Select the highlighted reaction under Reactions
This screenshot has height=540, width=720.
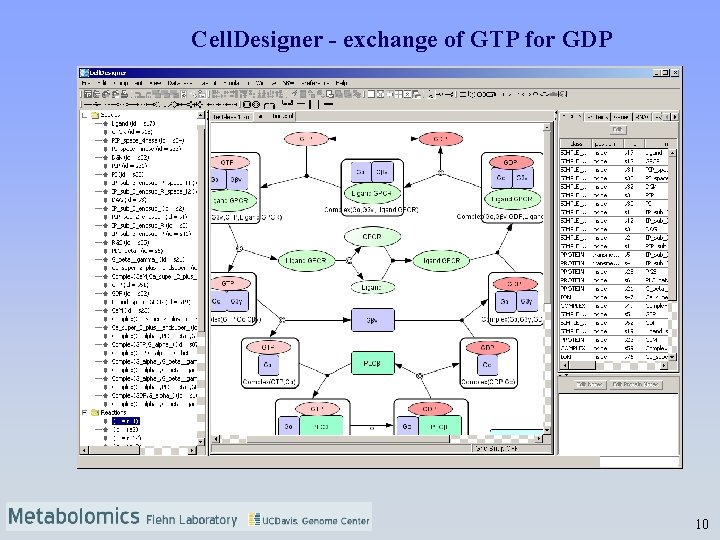(125, 421)
